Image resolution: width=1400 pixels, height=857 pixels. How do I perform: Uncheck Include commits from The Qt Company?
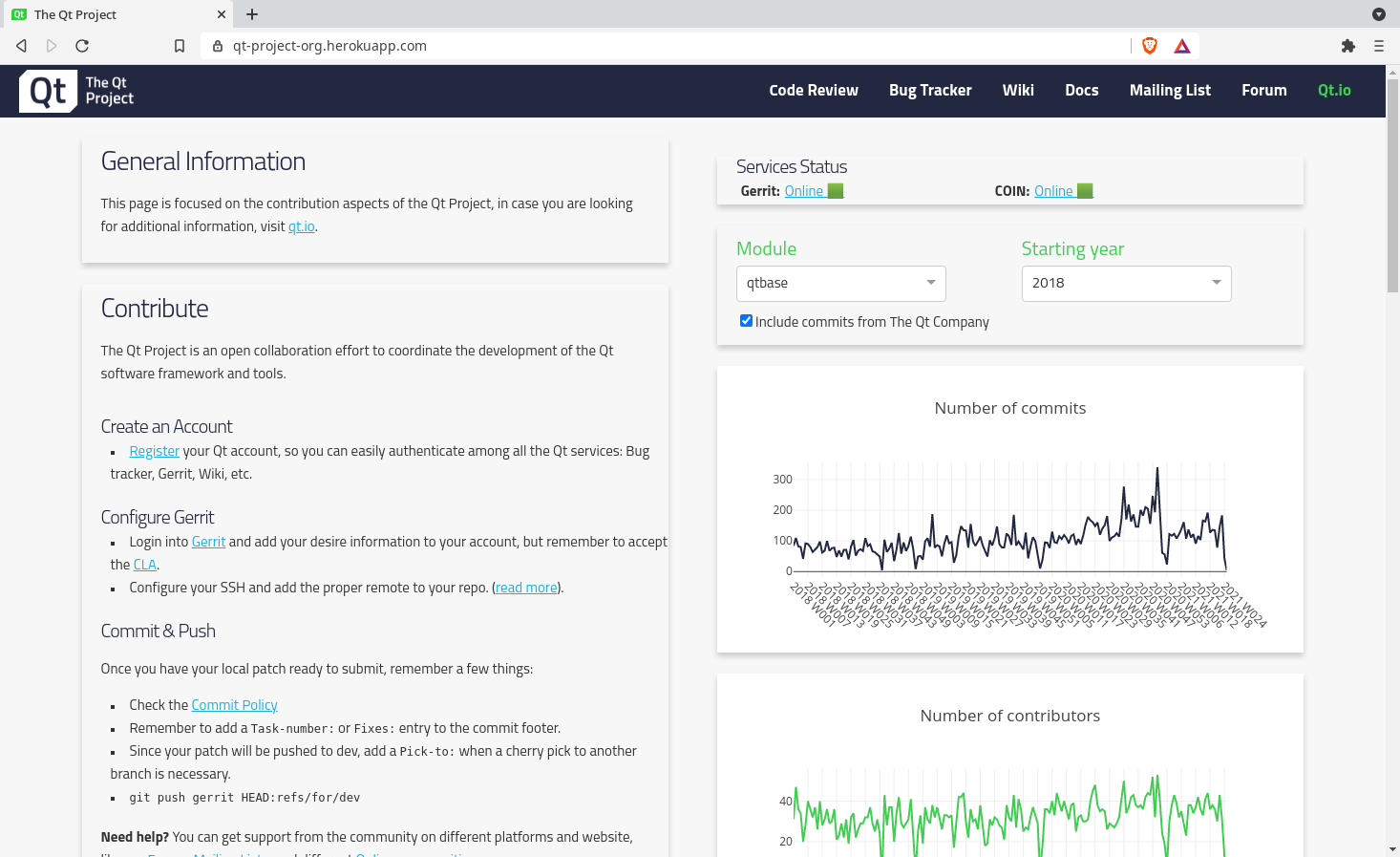point(746,321)
